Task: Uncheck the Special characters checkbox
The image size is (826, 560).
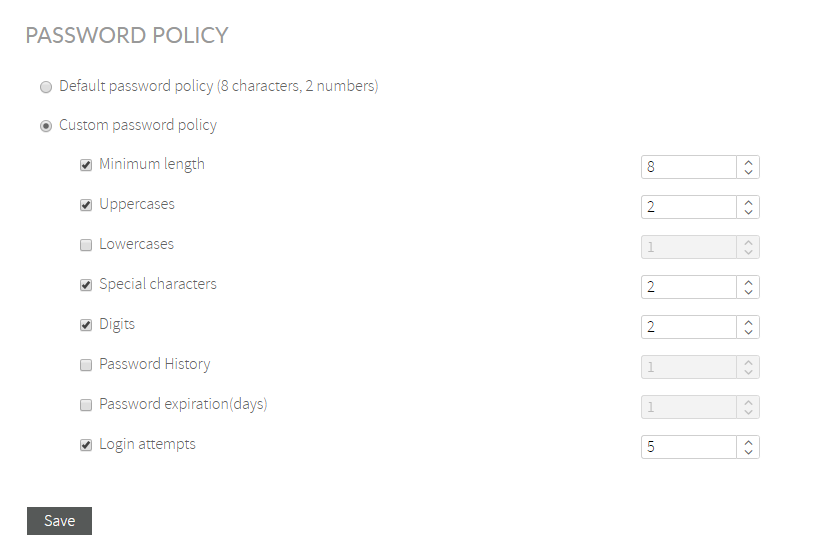Action: tap(86, 285)
